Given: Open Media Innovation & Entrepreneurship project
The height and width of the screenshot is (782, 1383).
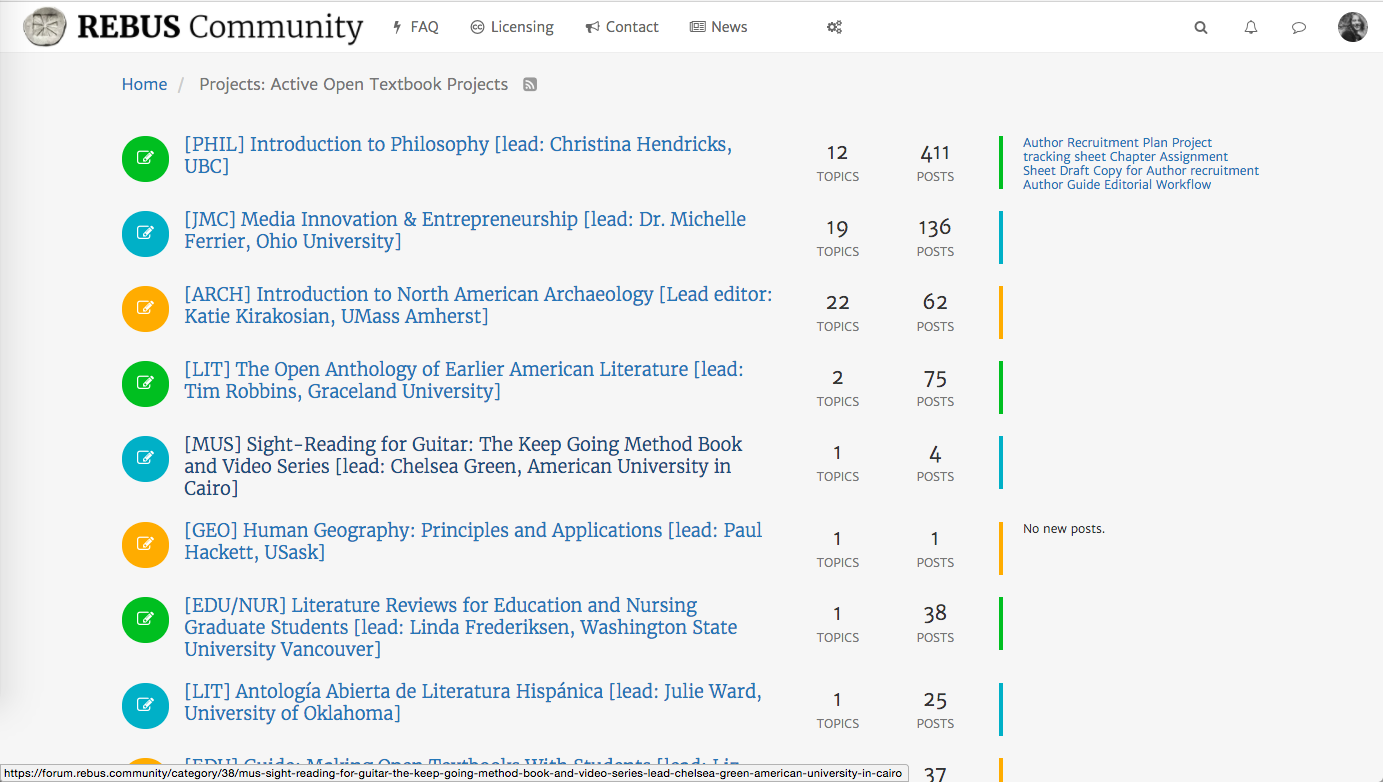Looking at the screenshot, I should [464, 220].
